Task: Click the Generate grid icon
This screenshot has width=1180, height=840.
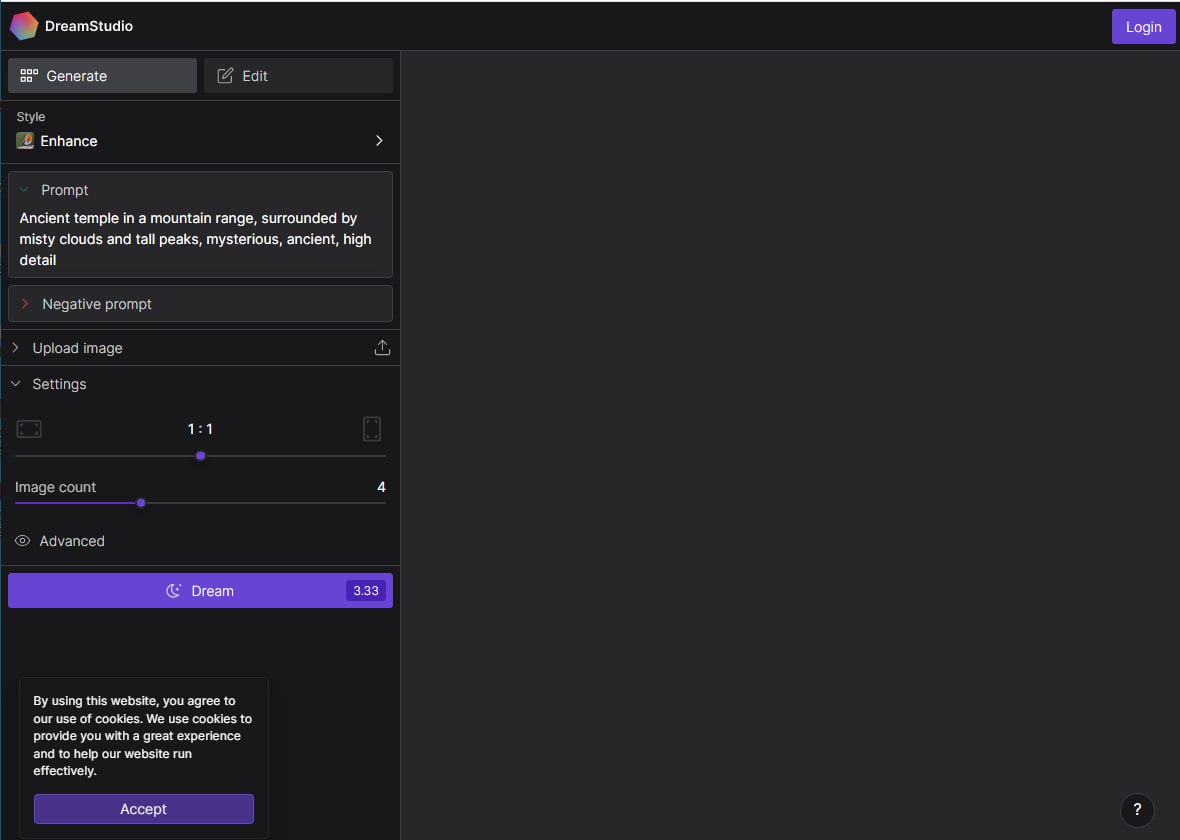Action: tap(29, 76)
